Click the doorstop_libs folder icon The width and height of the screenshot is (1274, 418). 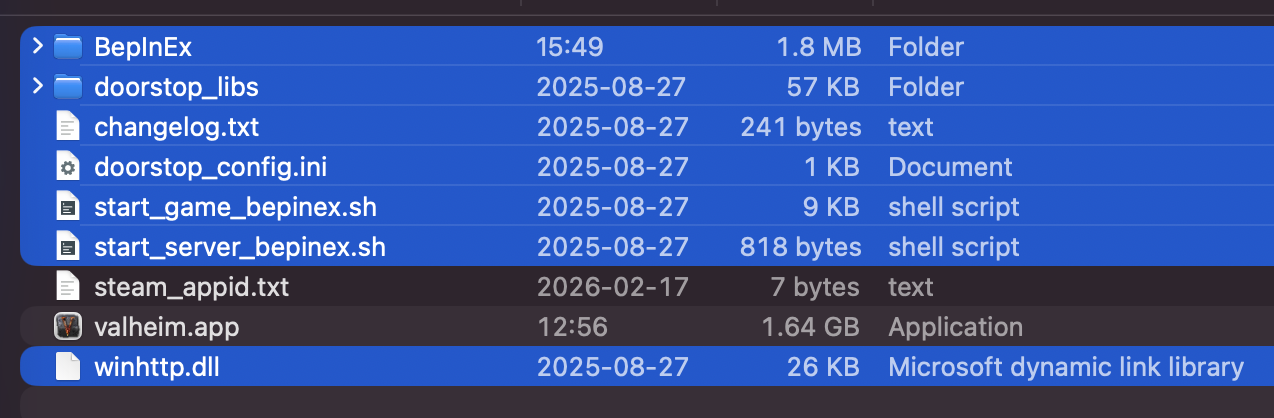tap(67, 86)
